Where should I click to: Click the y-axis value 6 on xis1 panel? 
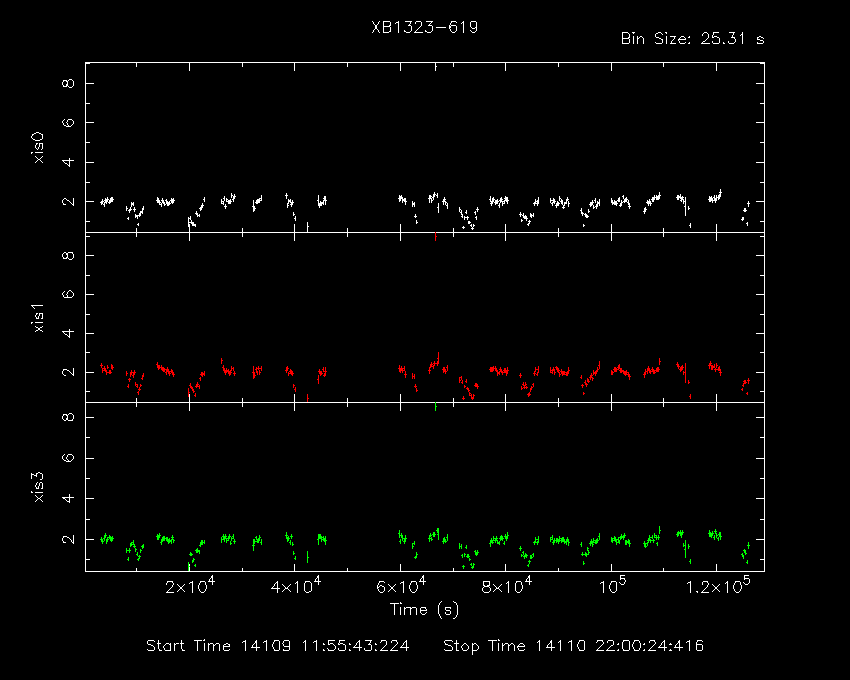(68, 294)
